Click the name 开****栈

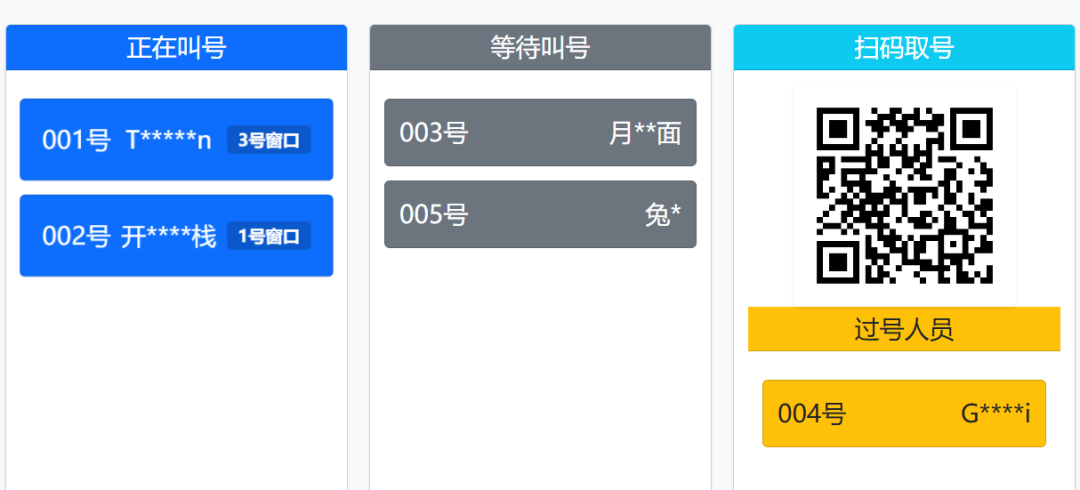(169, 236)
